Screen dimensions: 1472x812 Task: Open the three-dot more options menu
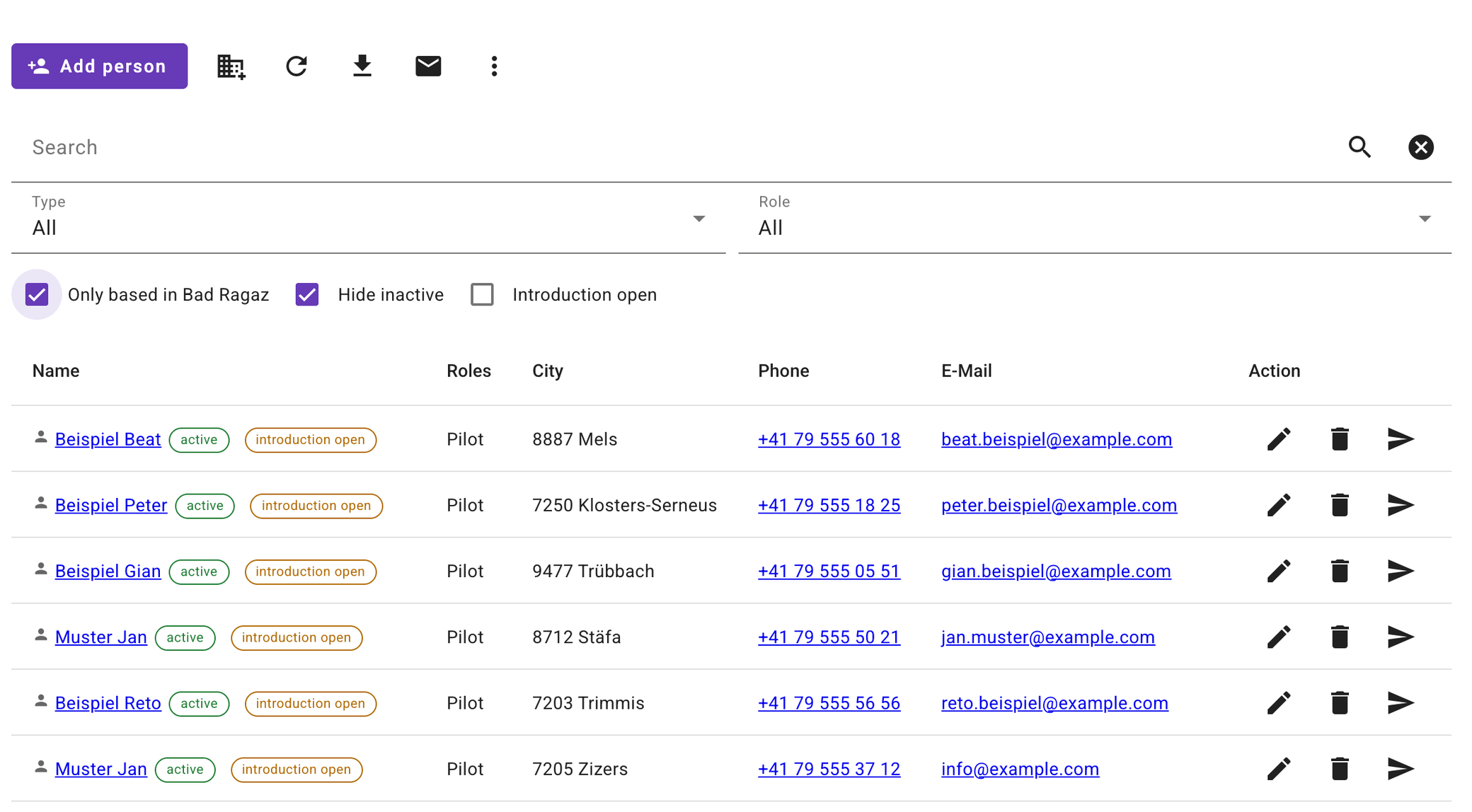point(494,66)
